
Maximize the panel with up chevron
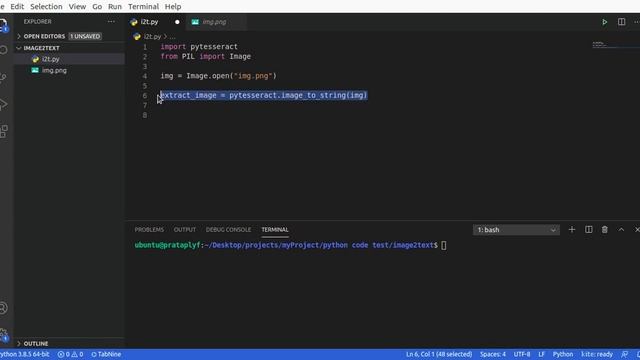click(621, 230)
